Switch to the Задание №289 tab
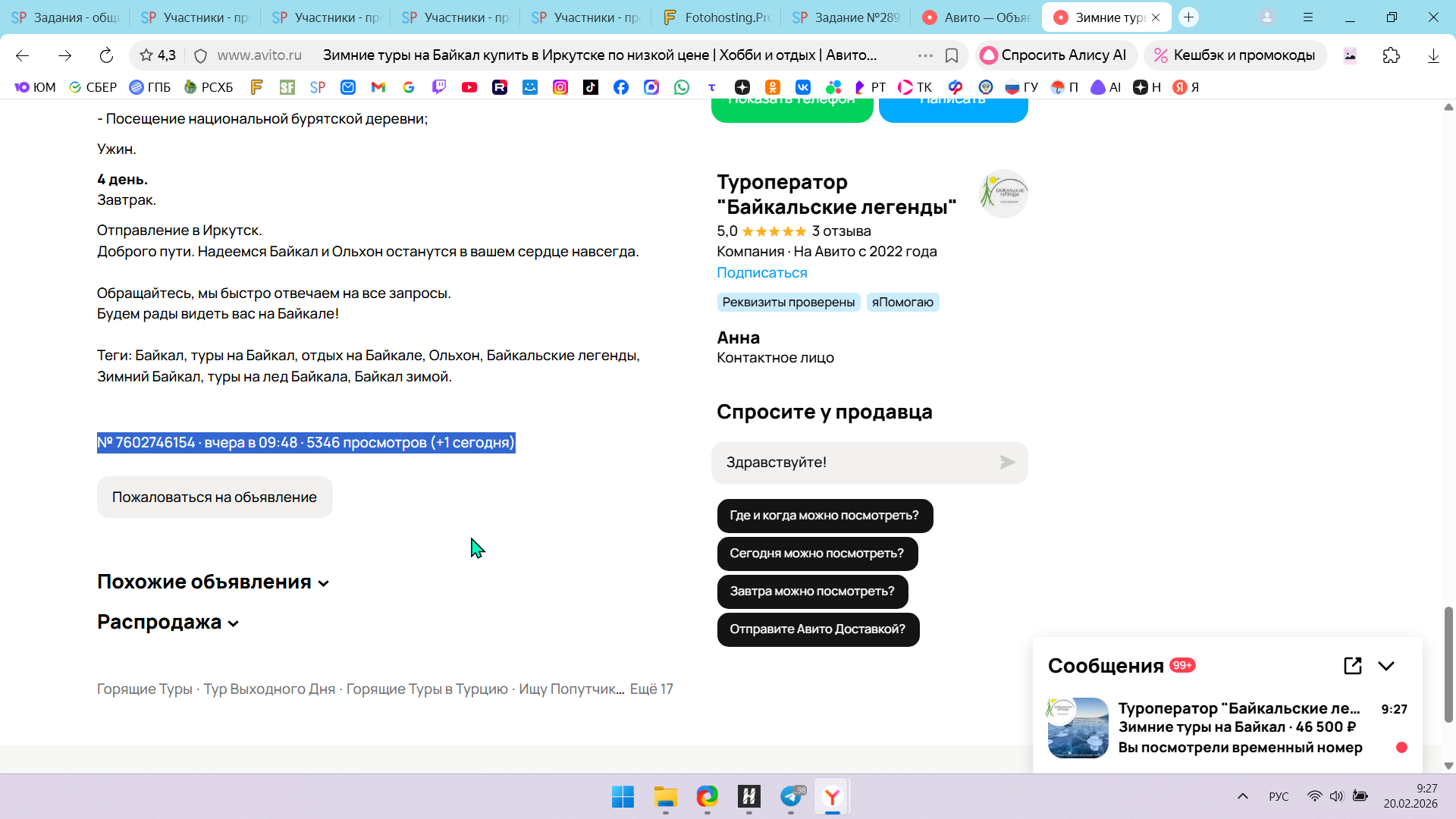The image size is (1456, 819). coord(846,17)
